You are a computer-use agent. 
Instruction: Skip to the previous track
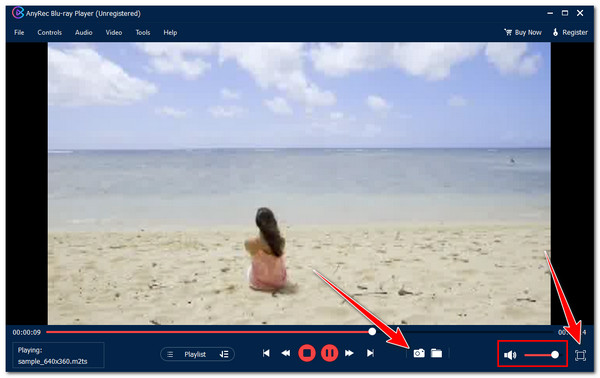click(x=266, y=353)
